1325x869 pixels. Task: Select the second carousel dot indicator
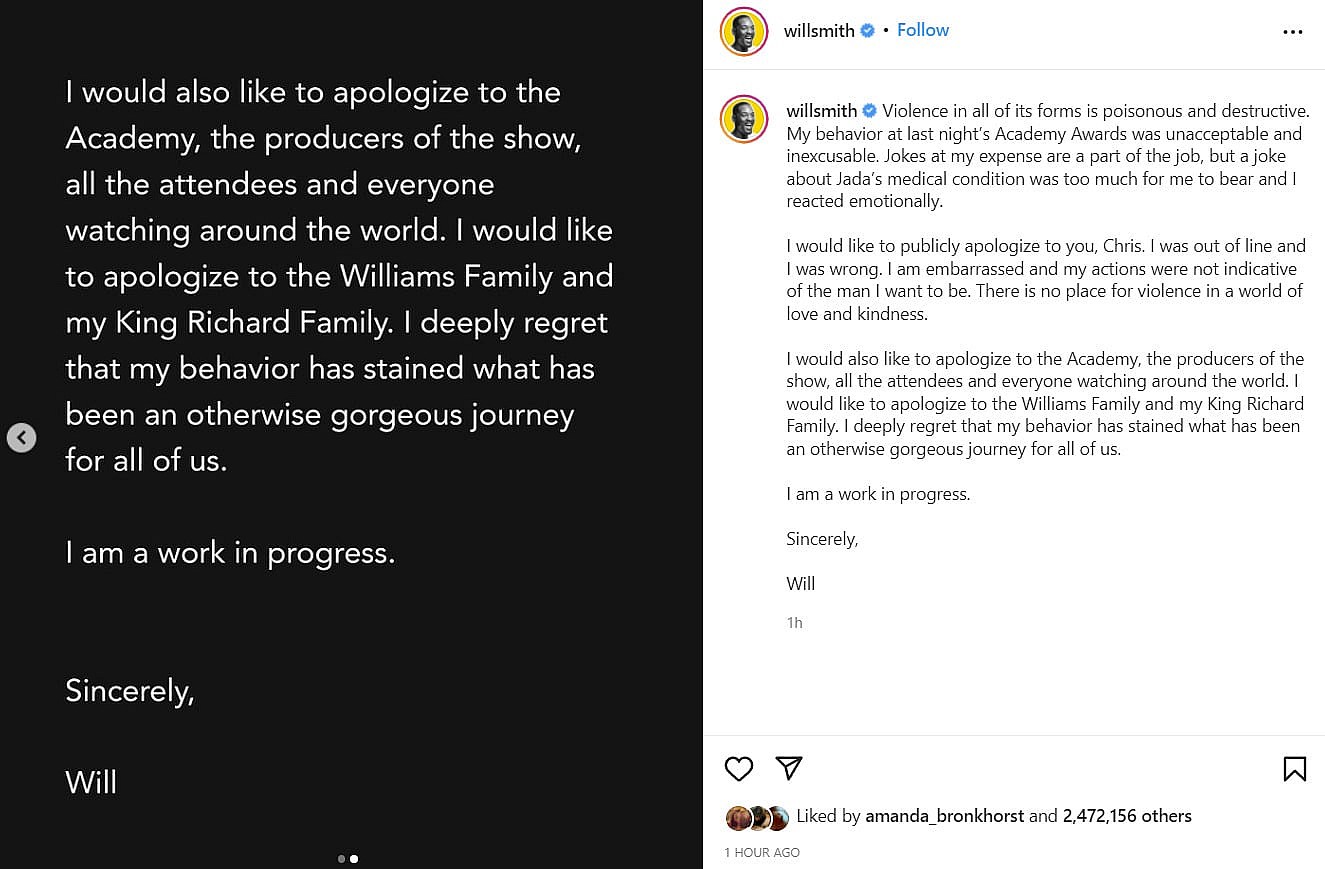[x=354, y=859]
